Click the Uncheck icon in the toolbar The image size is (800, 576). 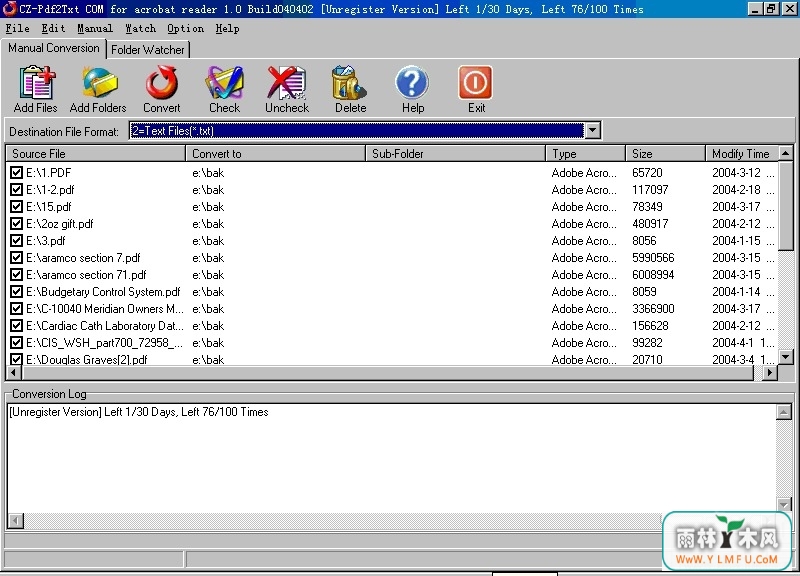(x=287, y=82)
